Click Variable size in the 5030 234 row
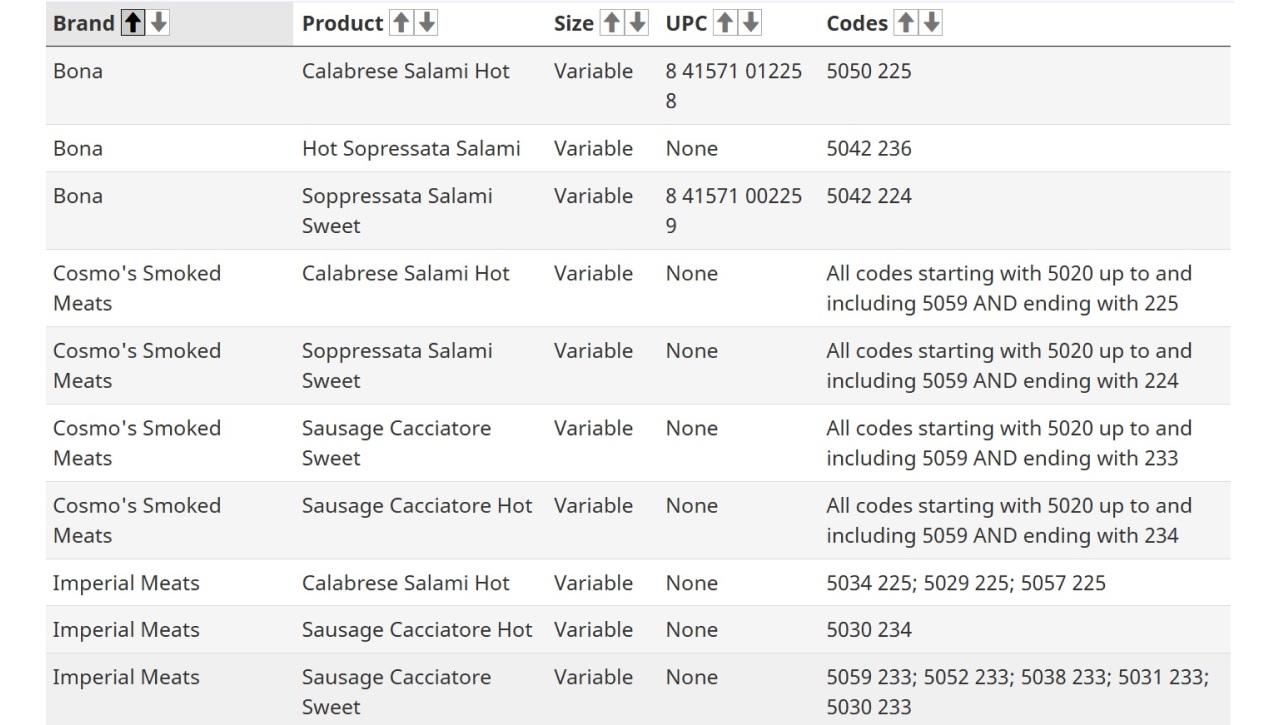 click(x=593, y=630)
